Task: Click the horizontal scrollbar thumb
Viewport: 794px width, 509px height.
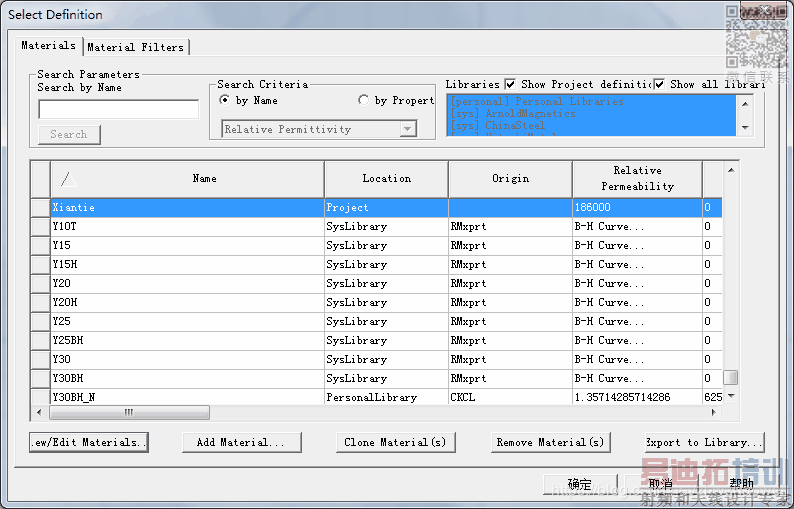Action: click(130, 412)
